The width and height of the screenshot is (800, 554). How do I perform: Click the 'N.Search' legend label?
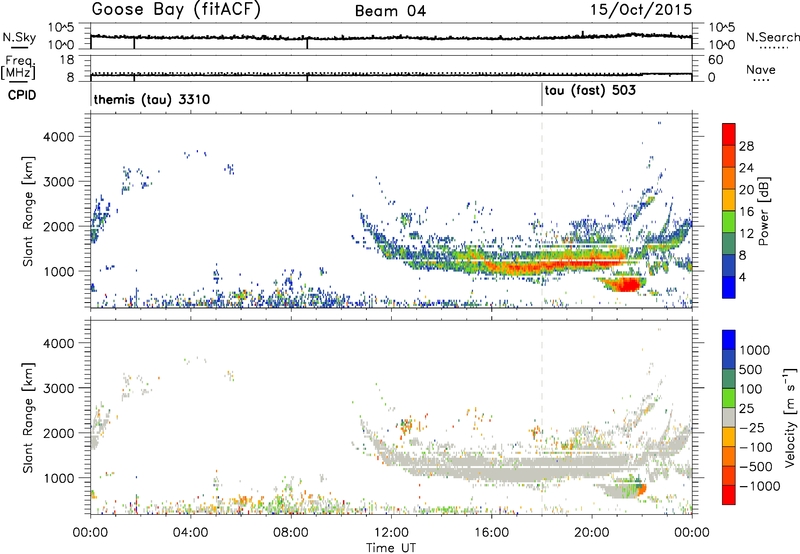tap(772, 37)
